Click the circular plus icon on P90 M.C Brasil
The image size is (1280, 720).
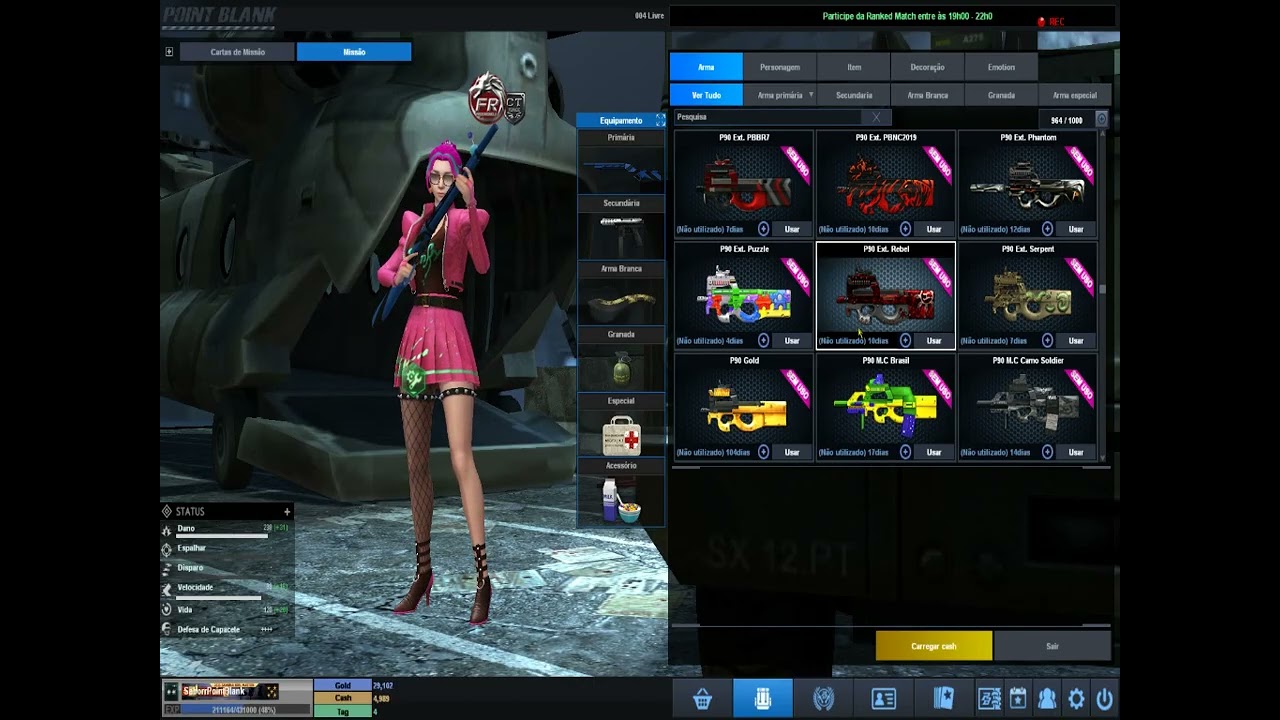[906, 452]
